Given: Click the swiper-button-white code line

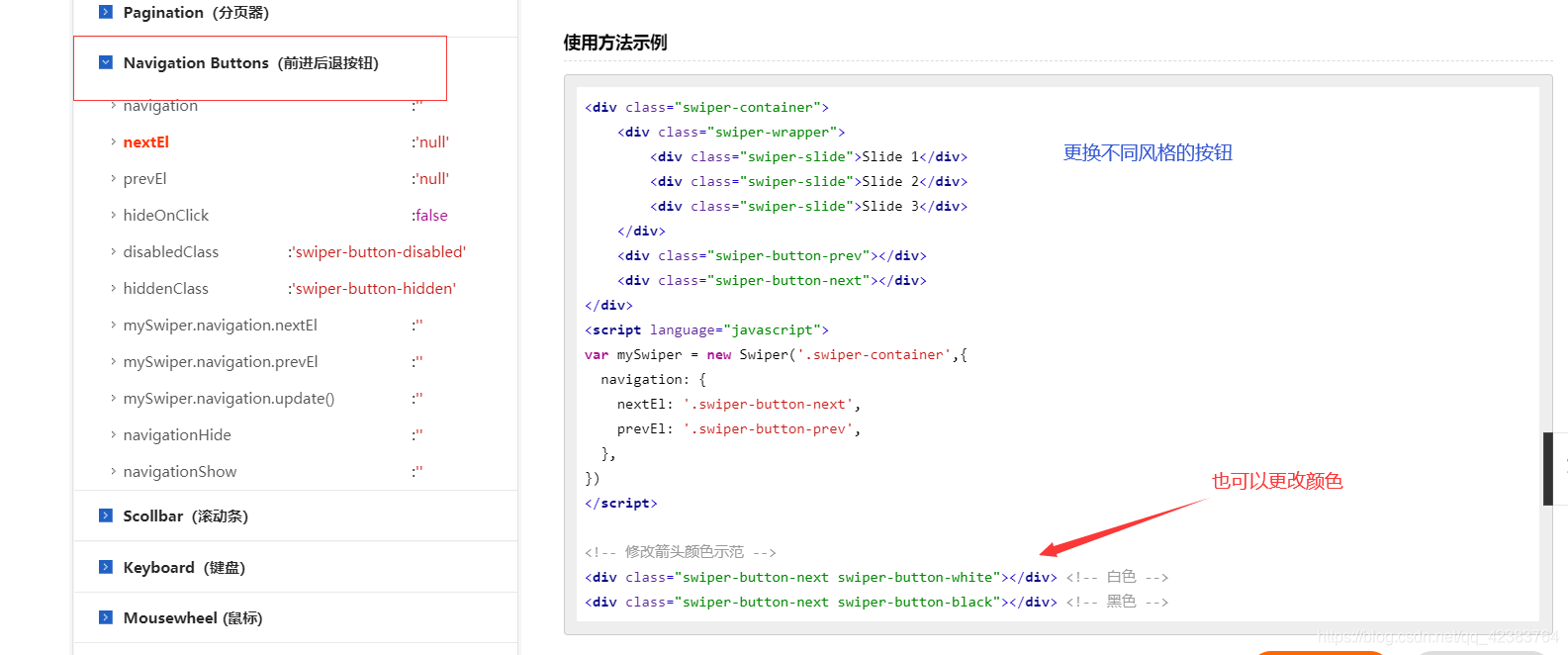Looking at the screenshot, I should tap(876, 577).
